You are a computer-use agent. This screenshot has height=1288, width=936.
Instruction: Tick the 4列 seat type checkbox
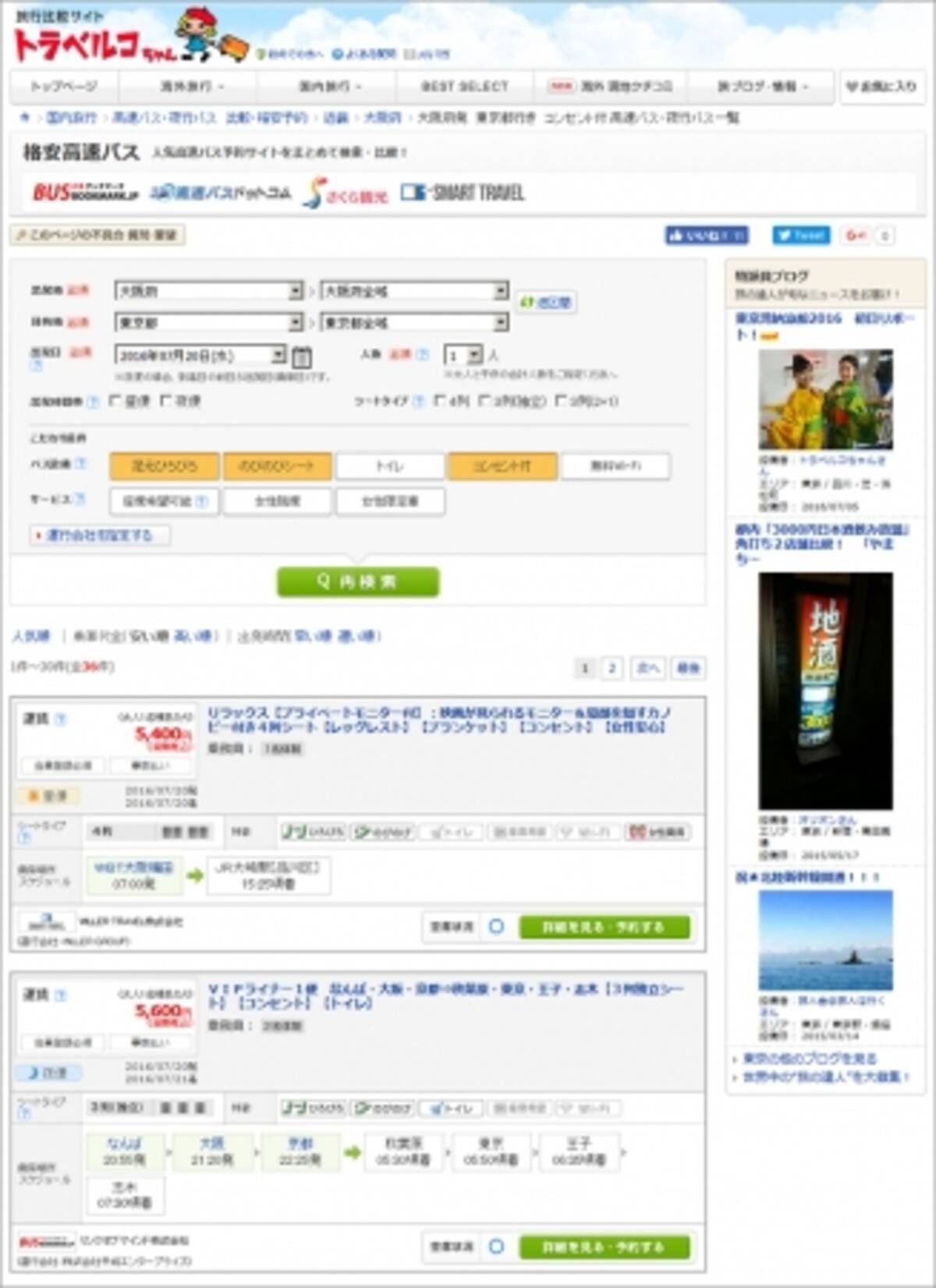440,401
